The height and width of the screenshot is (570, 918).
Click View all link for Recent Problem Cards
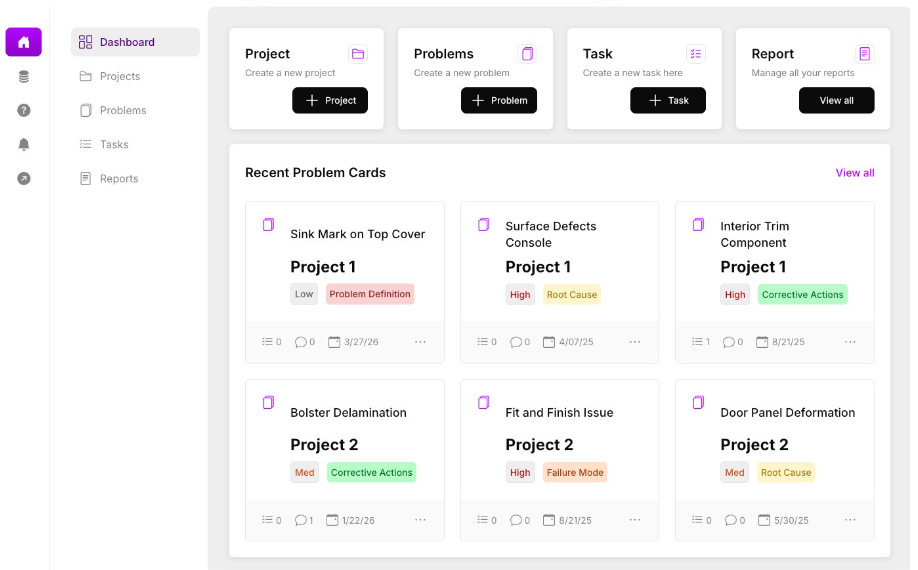coord(855,173)
